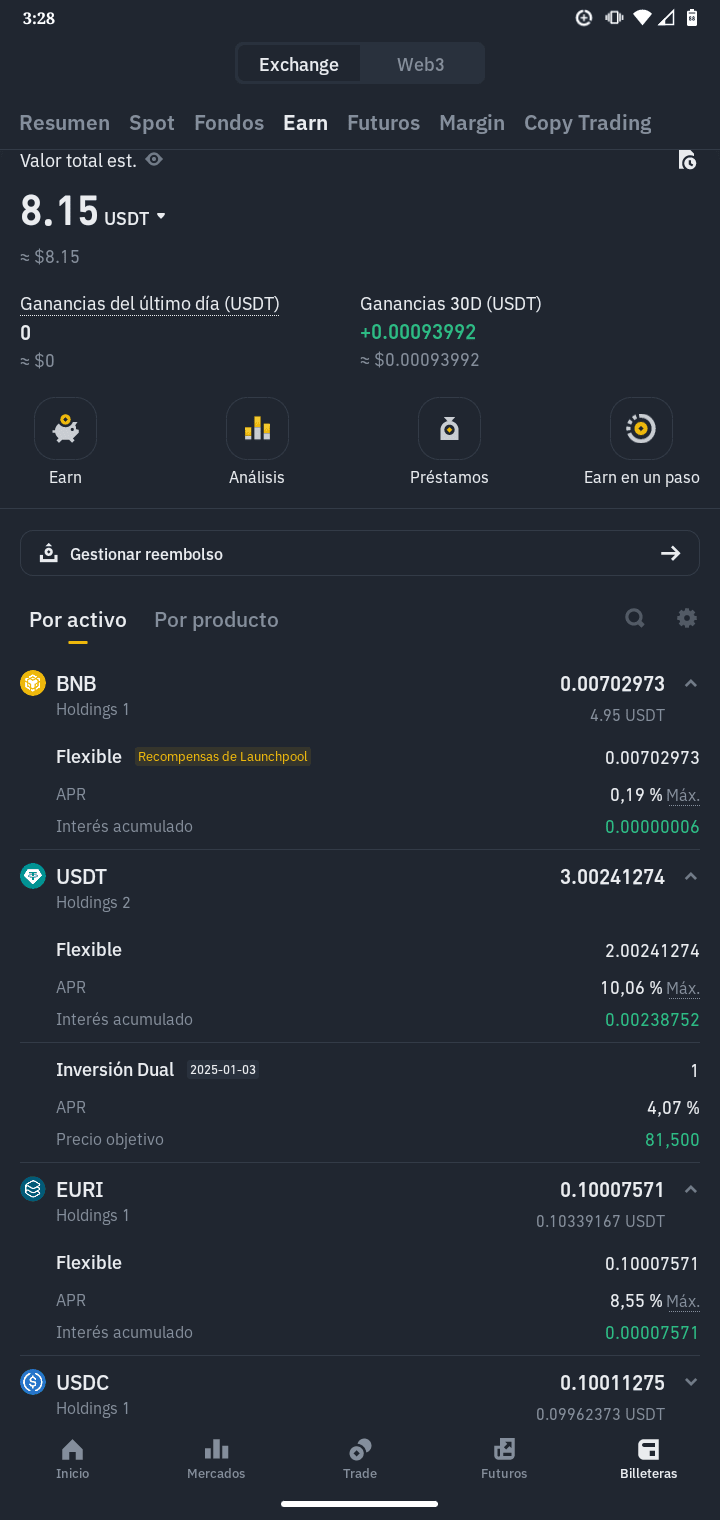
Task: Switch to the Por producto tab
Action: pos(216,620)
